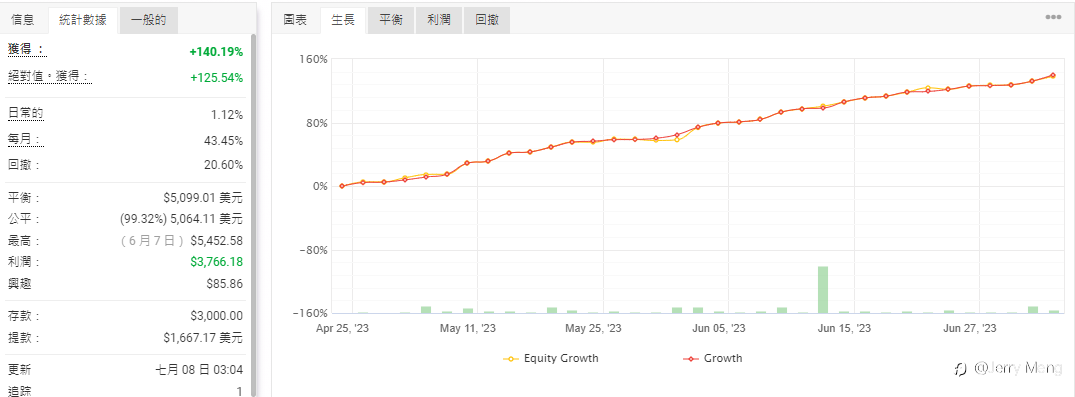The width and height of the screenshot is (1075, 397).
Task: Open the 一般的 tab
Action: (149, 20)
